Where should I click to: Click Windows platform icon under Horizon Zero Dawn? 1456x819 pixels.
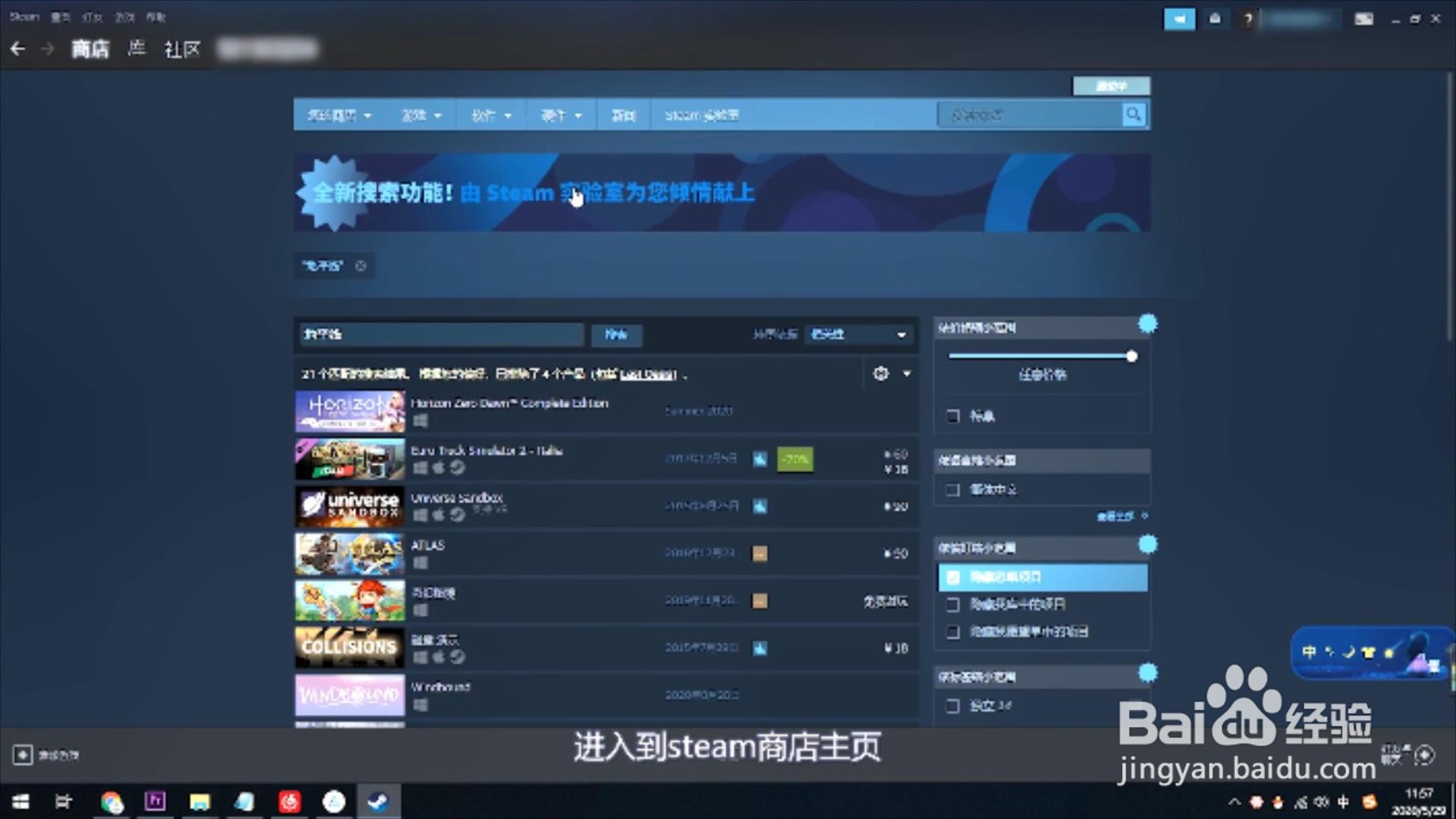click(420, 420)
